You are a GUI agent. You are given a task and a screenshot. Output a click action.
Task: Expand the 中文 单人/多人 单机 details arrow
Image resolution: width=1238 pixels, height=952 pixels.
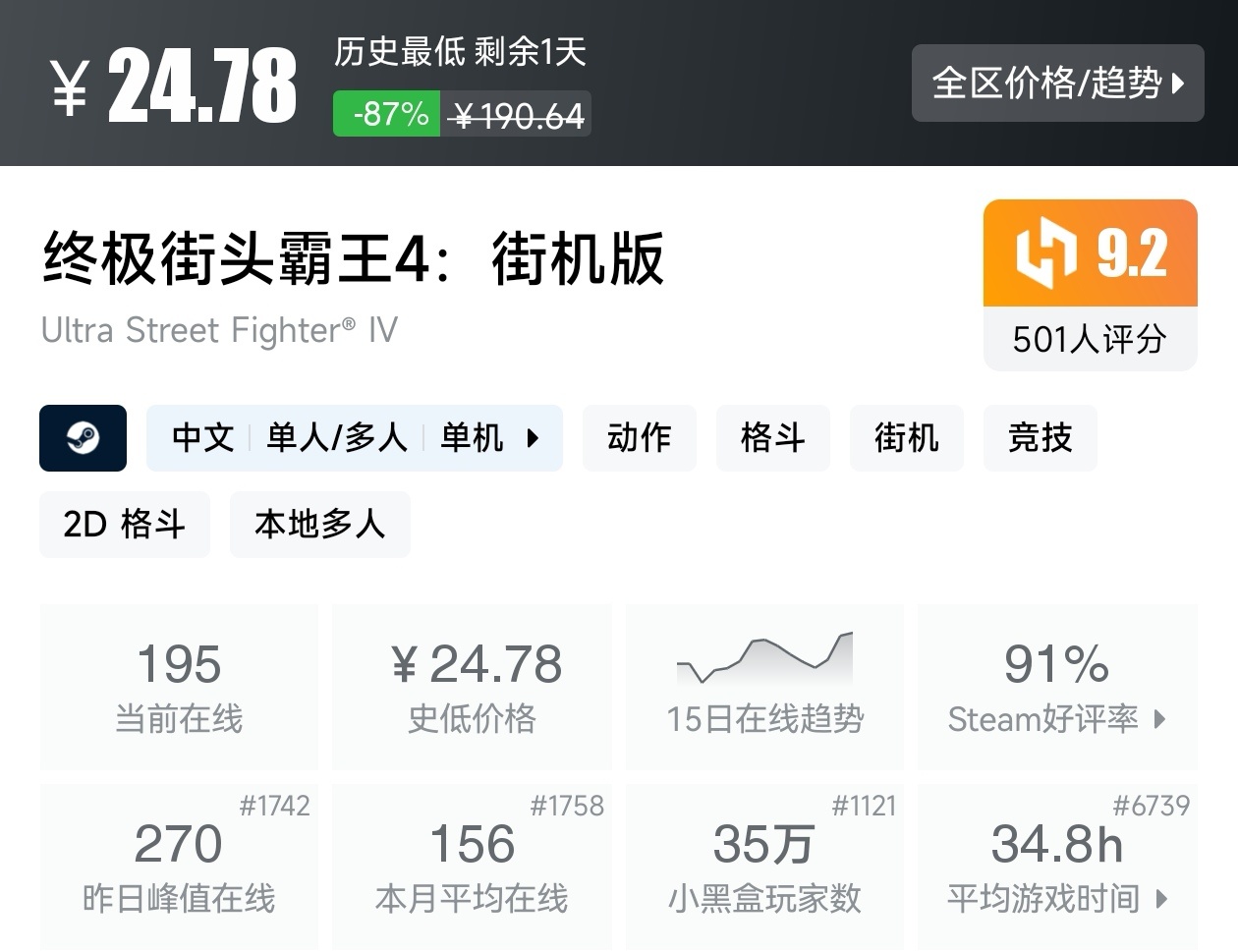[x=533, y=438]
